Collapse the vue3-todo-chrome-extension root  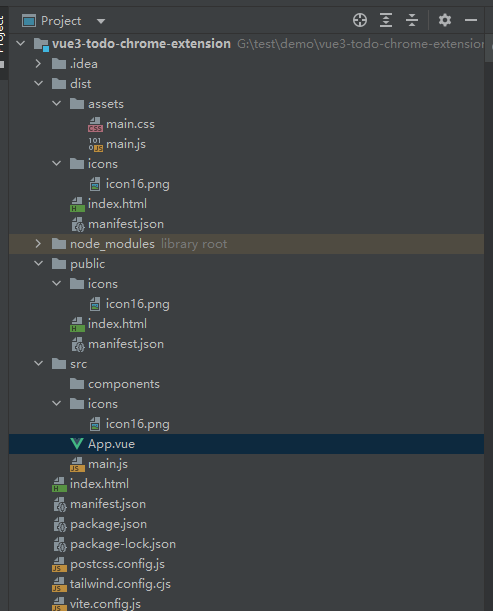pos(21,43)
